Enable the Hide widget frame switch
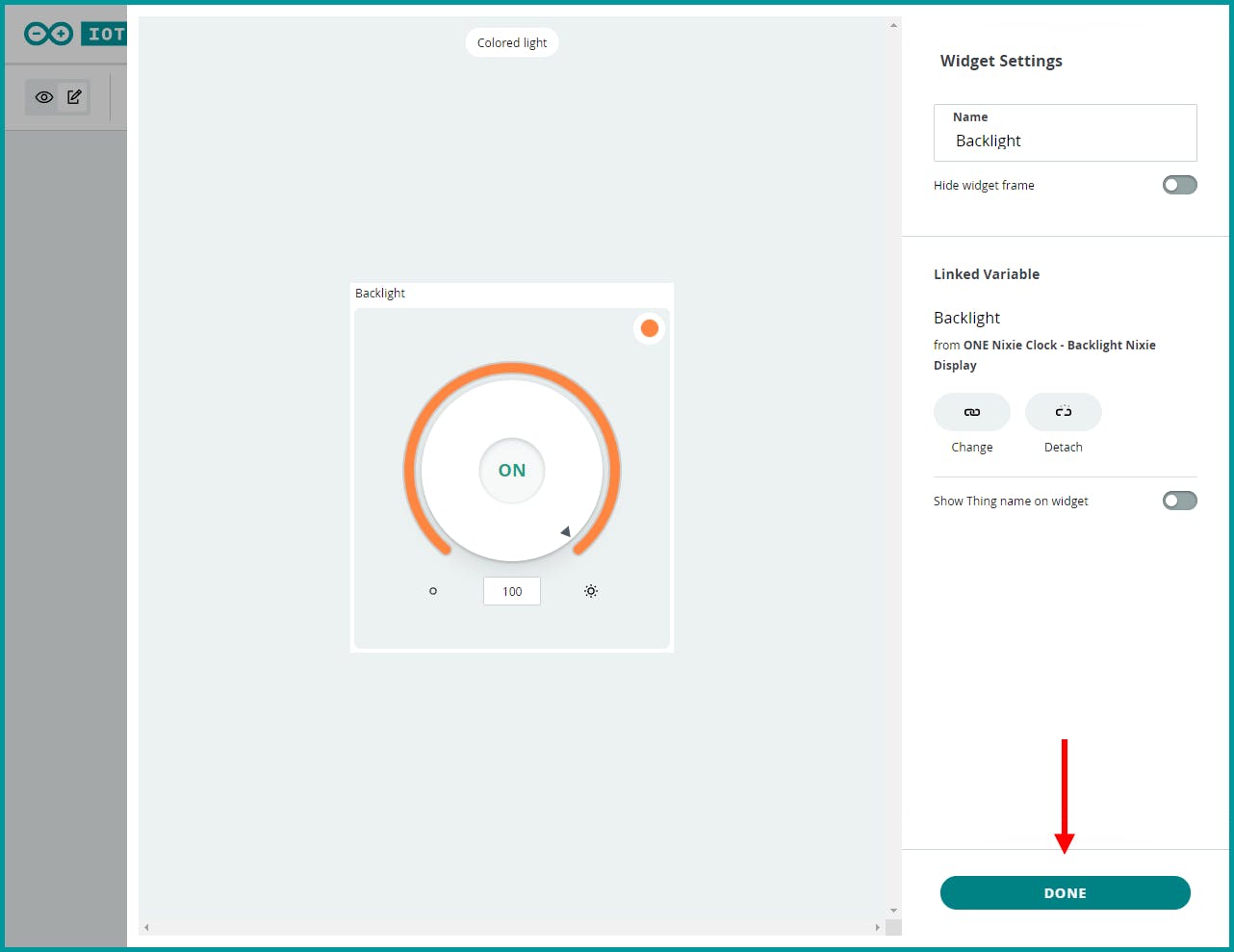The width and height of the screenshot is (1234, 952). click(1180, 185)
